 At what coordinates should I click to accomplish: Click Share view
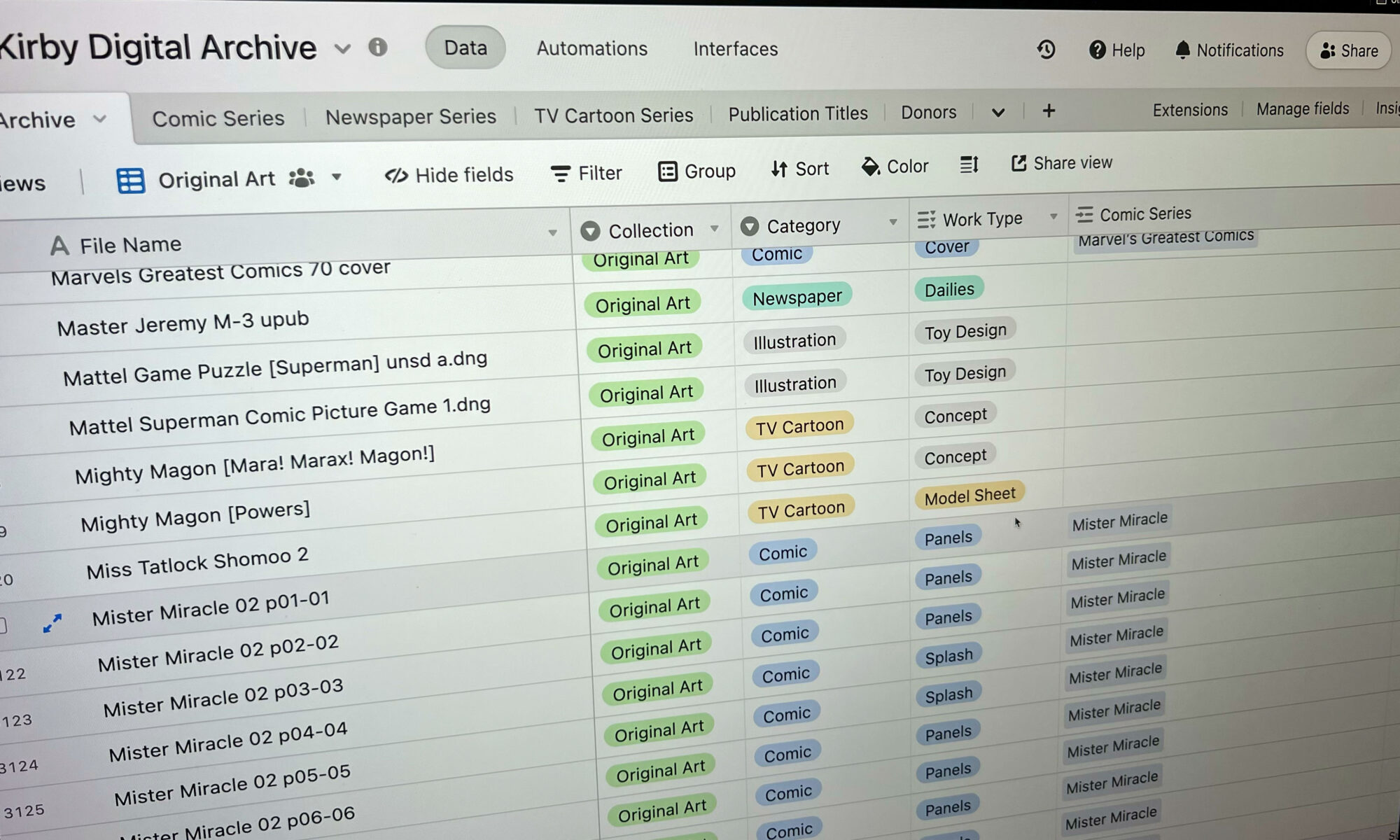[1062, 163]
